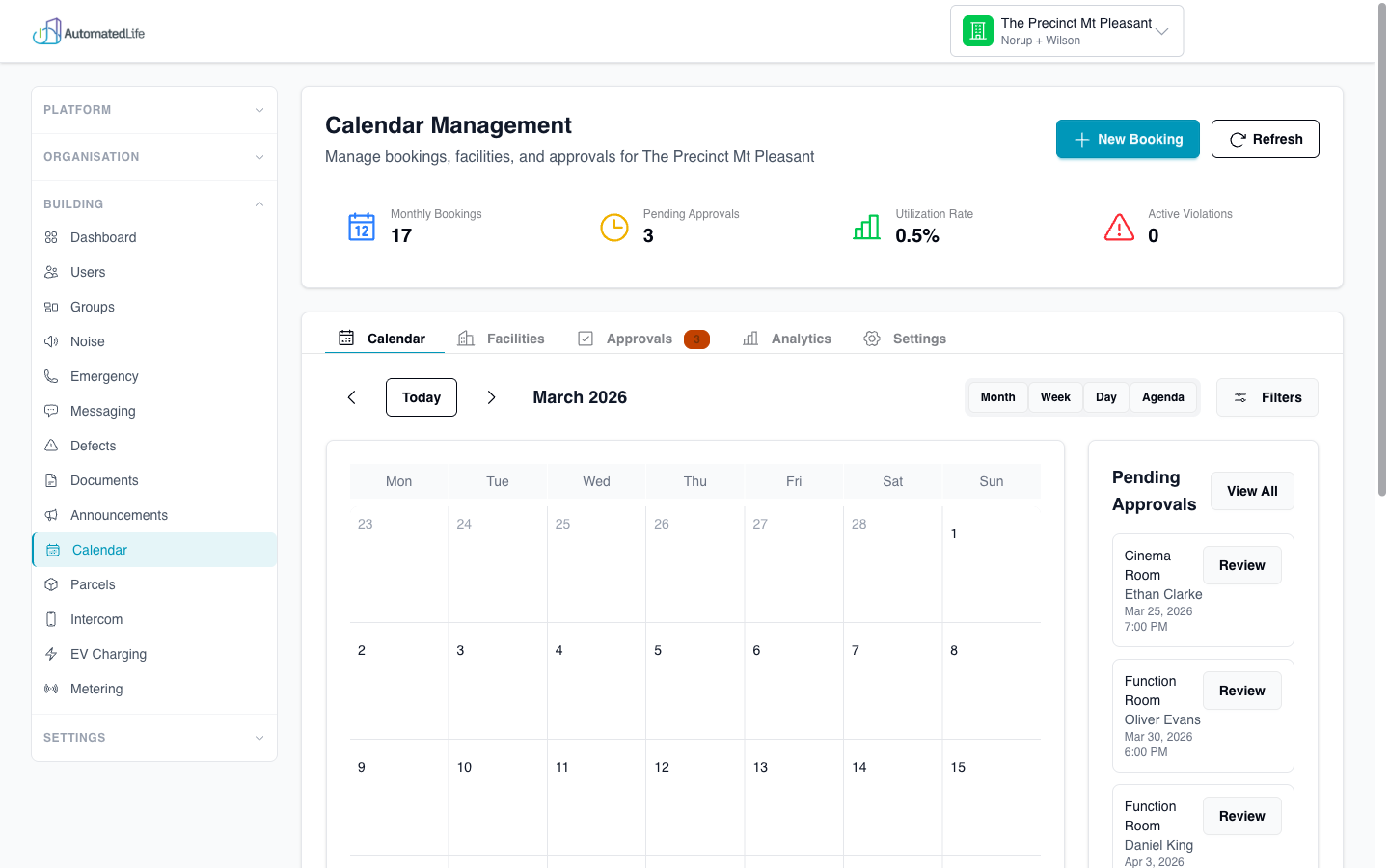Click the Defects warning triangle icon
The width and height of the screenshot is (1389, 868).
tap(51, 446)
